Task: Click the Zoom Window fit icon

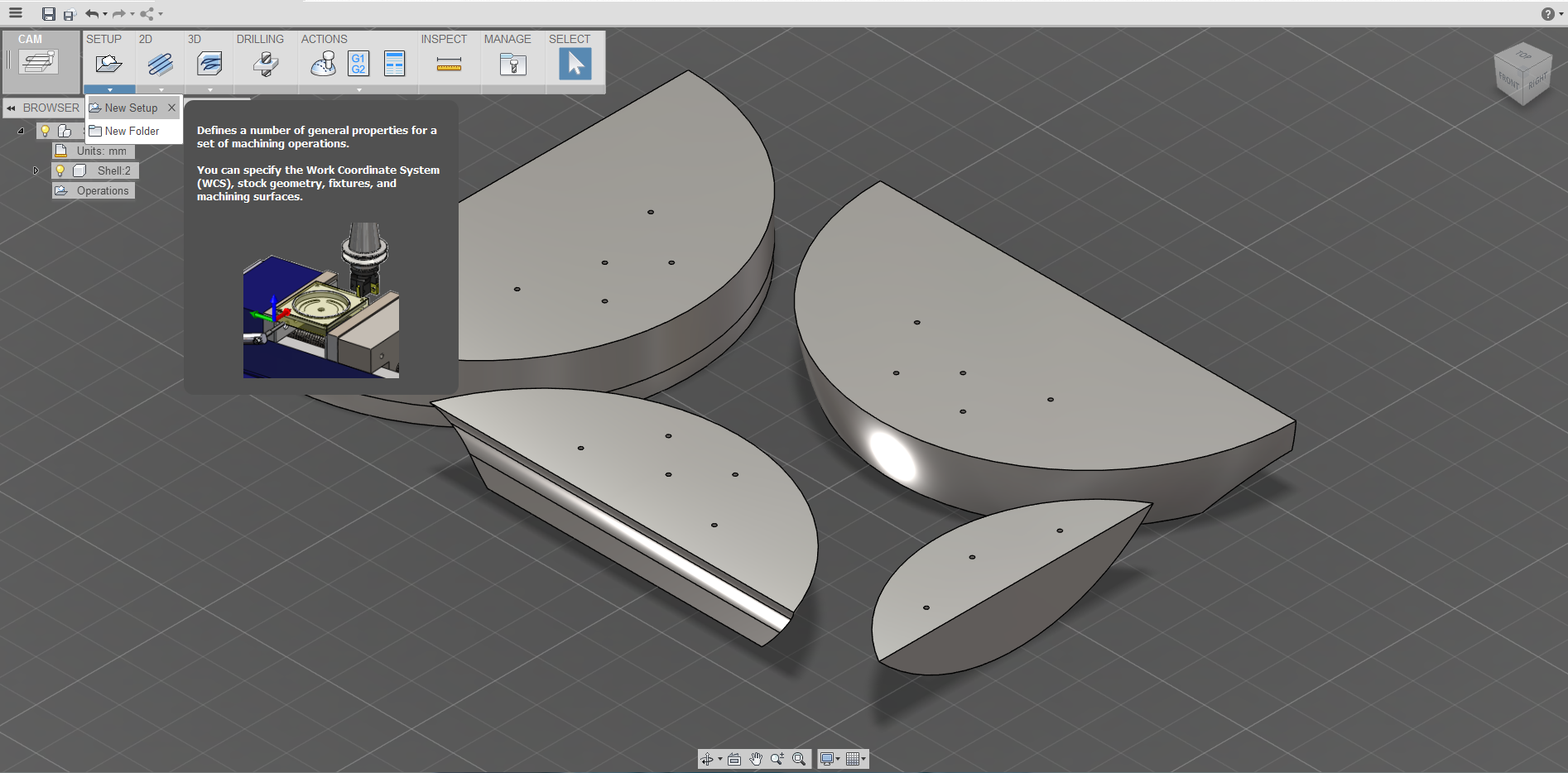Action: pyautogui.click(x=799, y=759)
